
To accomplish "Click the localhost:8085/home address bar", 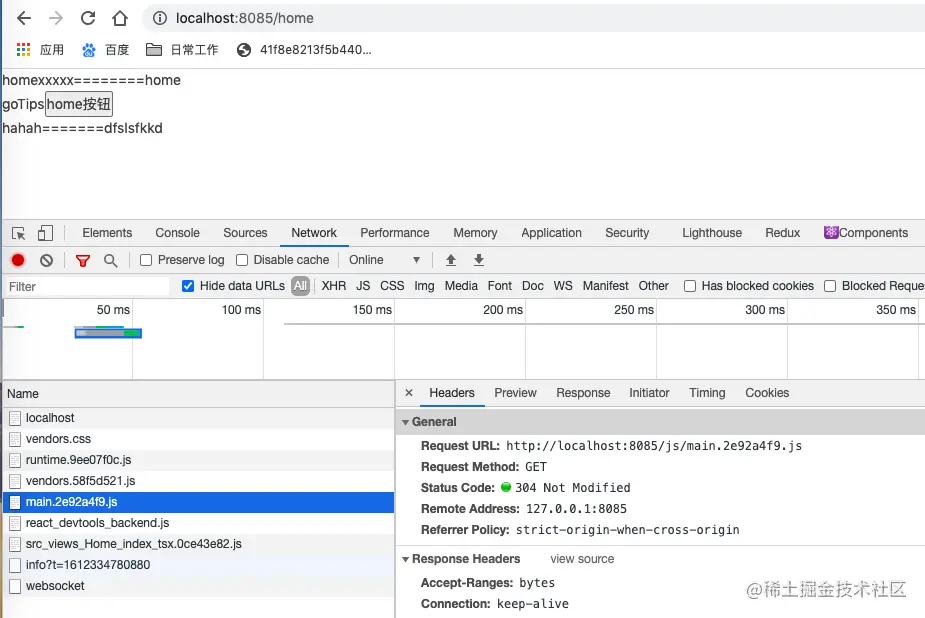I will [x=531, y=18].
